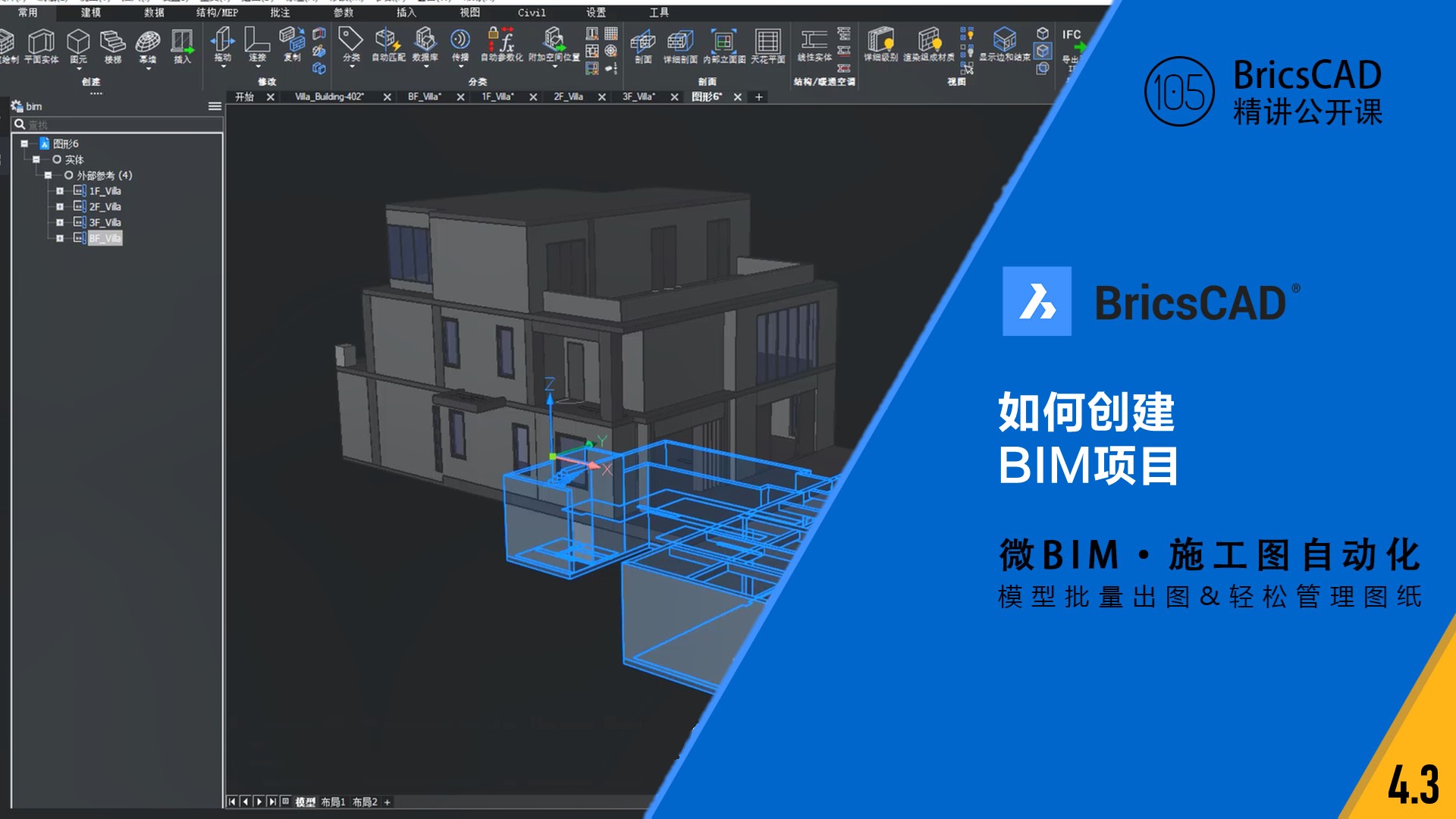Click the 传播 propagate icon

pyautogui.click(x=460, y=39)
